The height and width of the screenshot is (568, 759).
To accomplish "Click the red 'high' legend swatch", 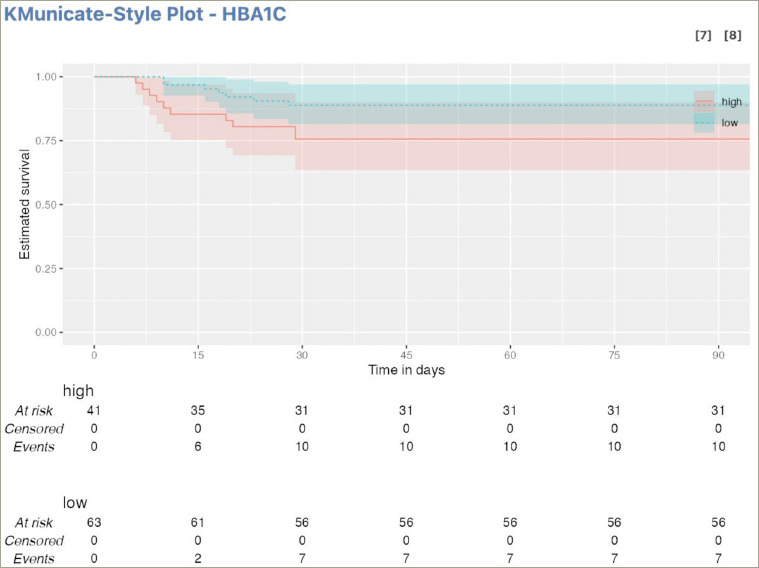I will [703, 102].
